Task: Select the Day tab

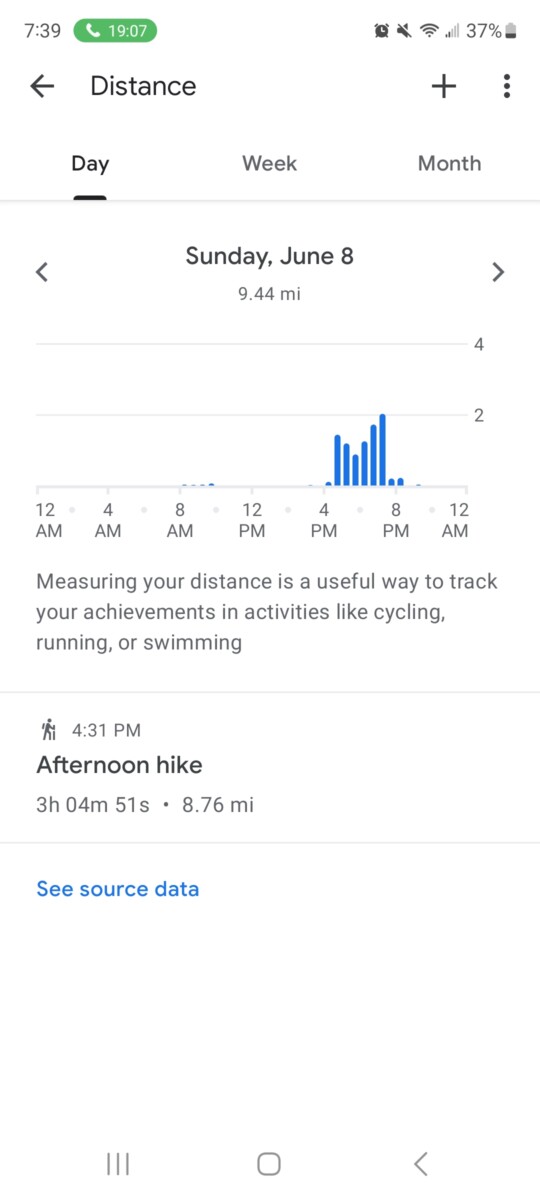Action: pyautogui.click(x=90, y=164)
